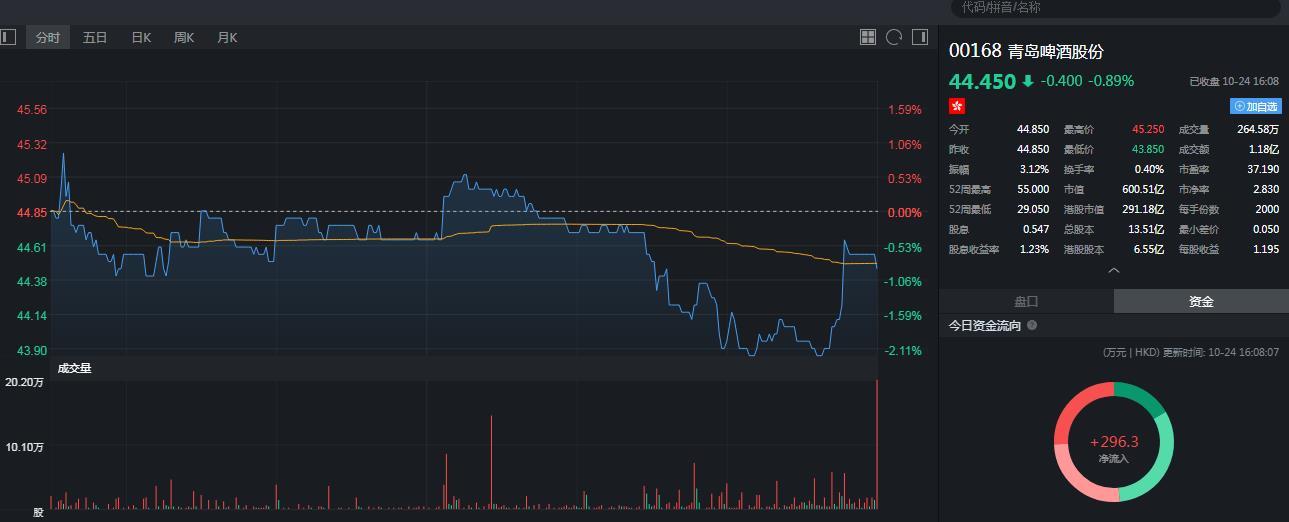This screenshot has height=522, width=1289.
Task: Select the 日K candlestick view
Action: tap(141, 38)
